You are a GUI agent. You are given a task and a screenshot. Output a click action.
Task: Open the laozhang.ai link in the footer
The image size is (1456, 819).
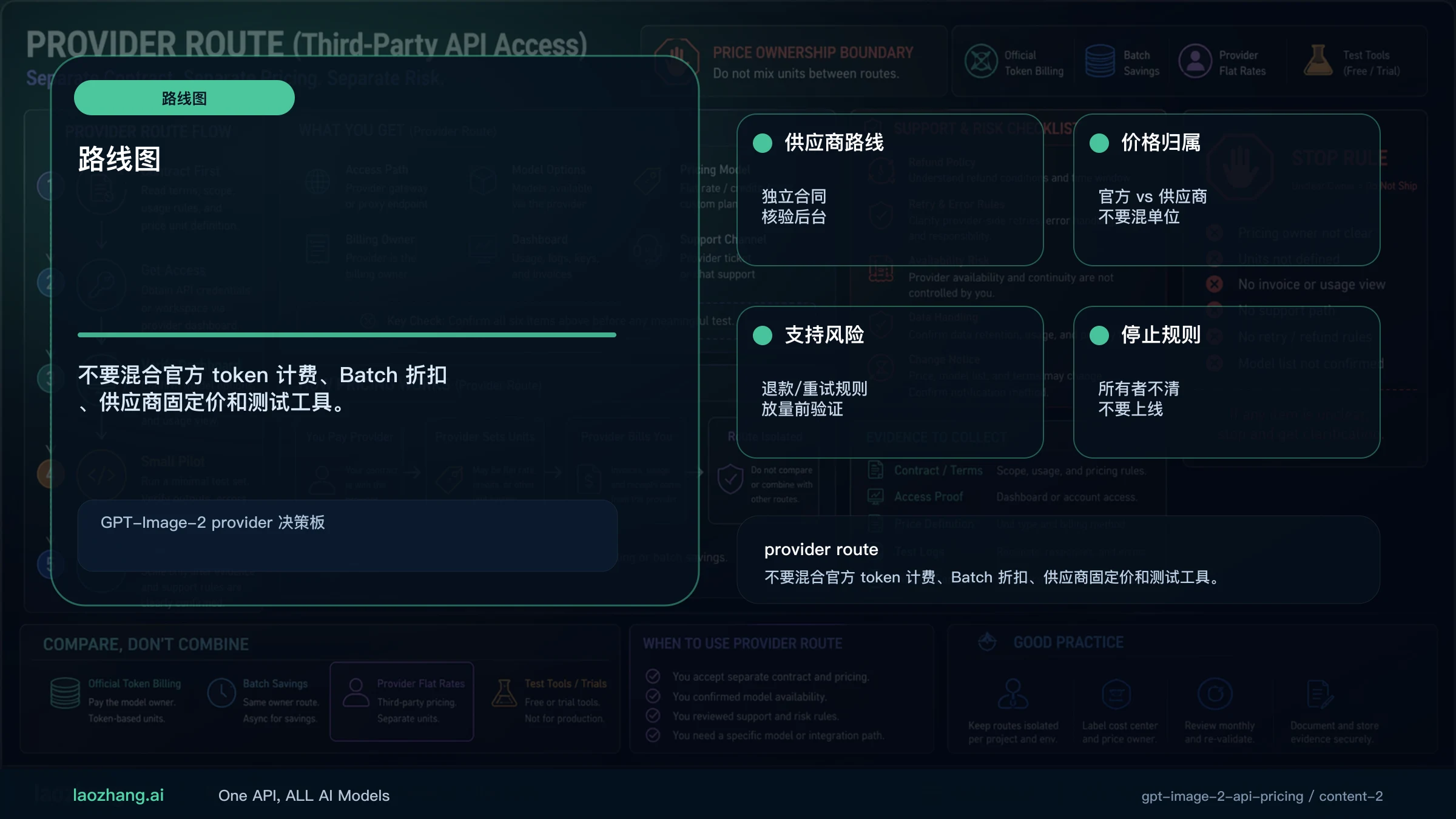point(118,795)
